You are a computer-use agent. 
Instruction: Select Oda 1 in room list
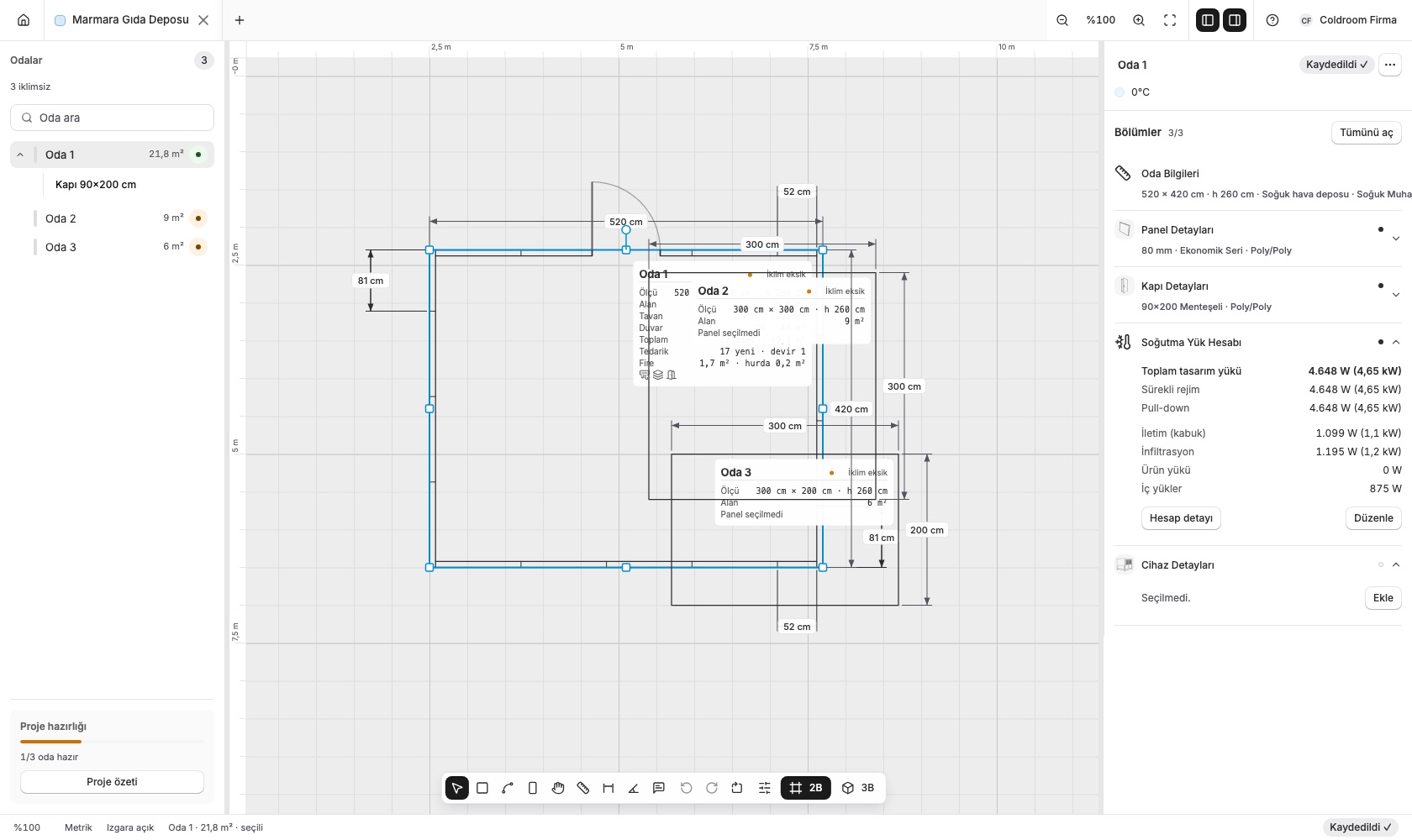(x=113, y=155)
